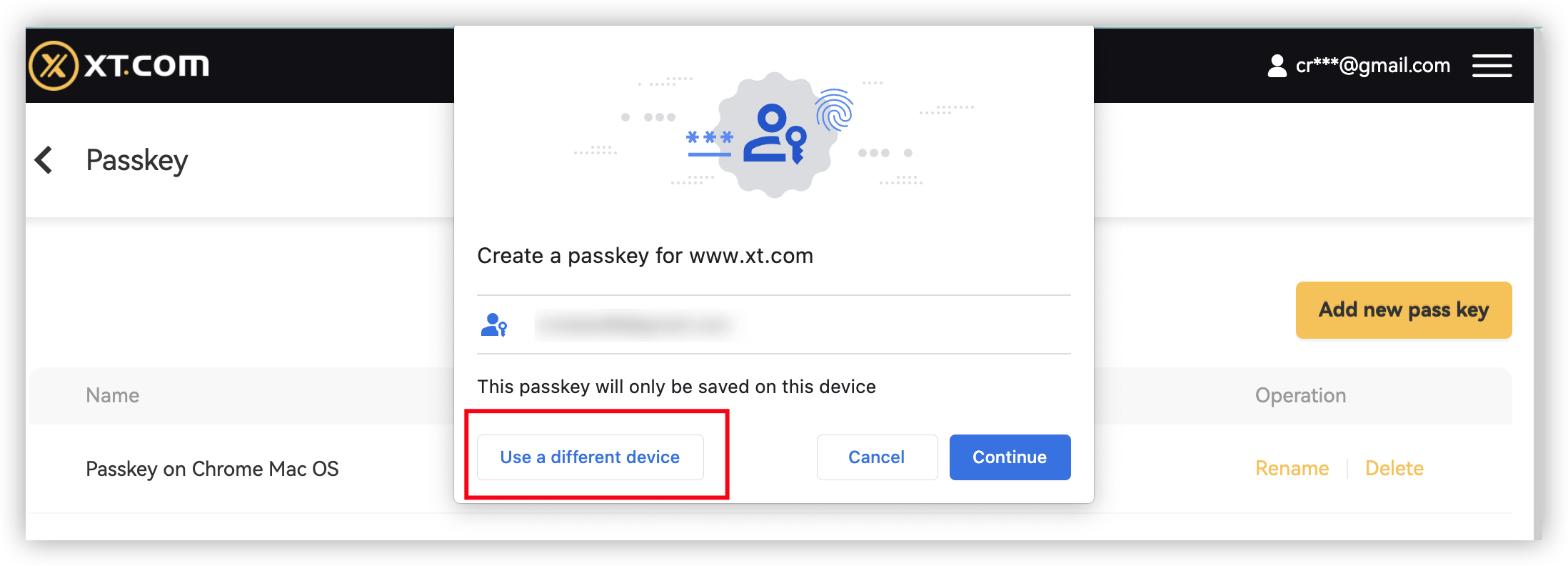Viewport: 1568px width, 566px height.
Task: Click the passkey account icon in dialog
Action: coord(493,325)
